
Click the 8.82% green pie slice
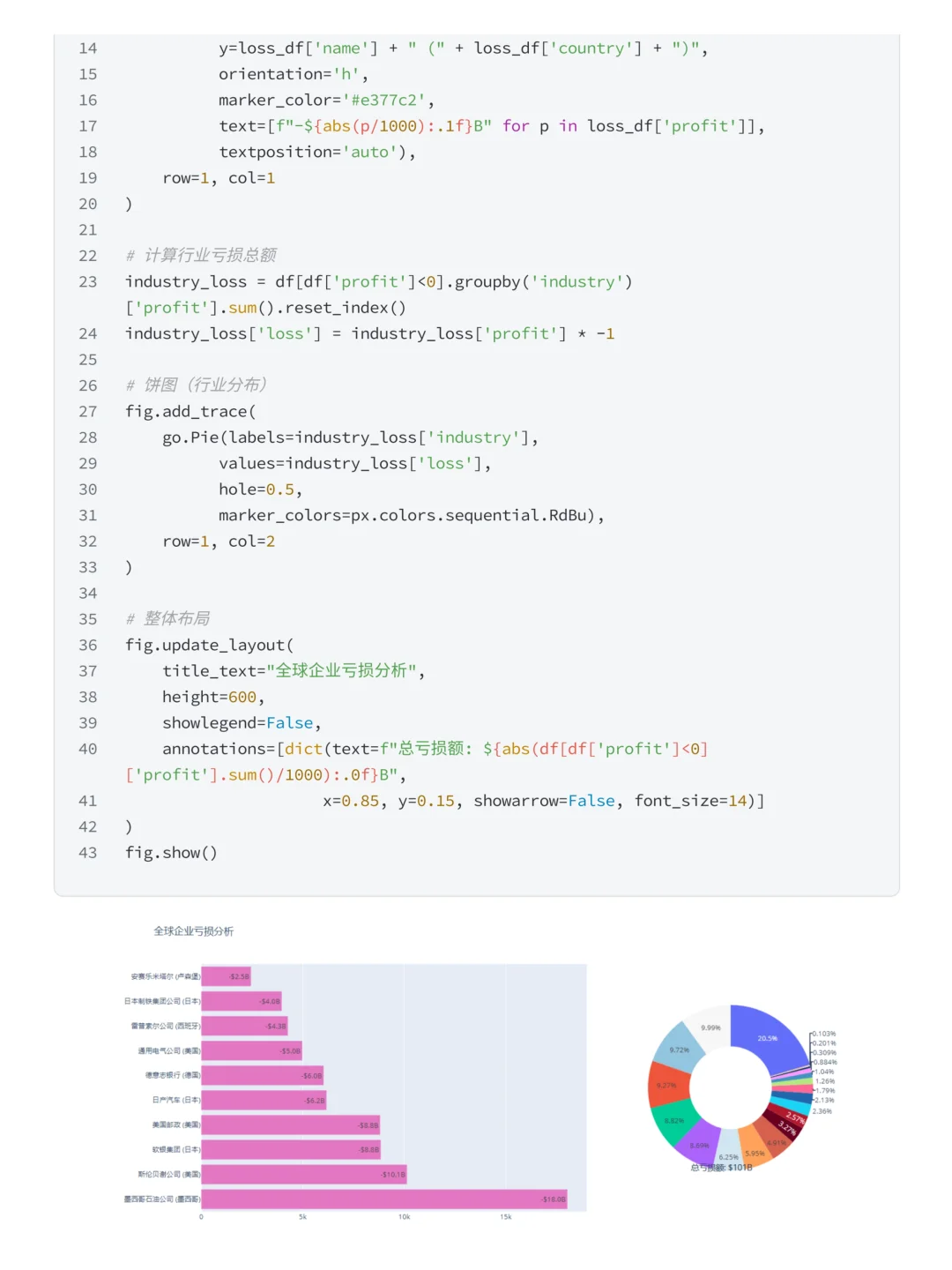[674, 1121]
